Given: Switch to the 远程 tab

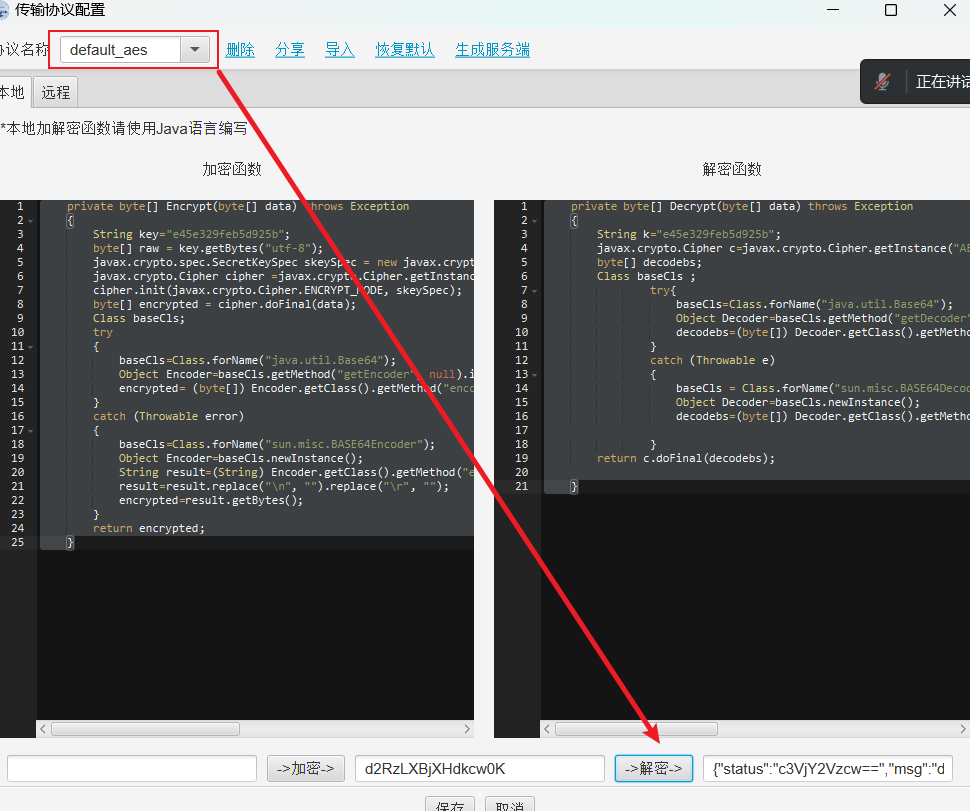Looking at the screenshot, I should pos(56,92).
